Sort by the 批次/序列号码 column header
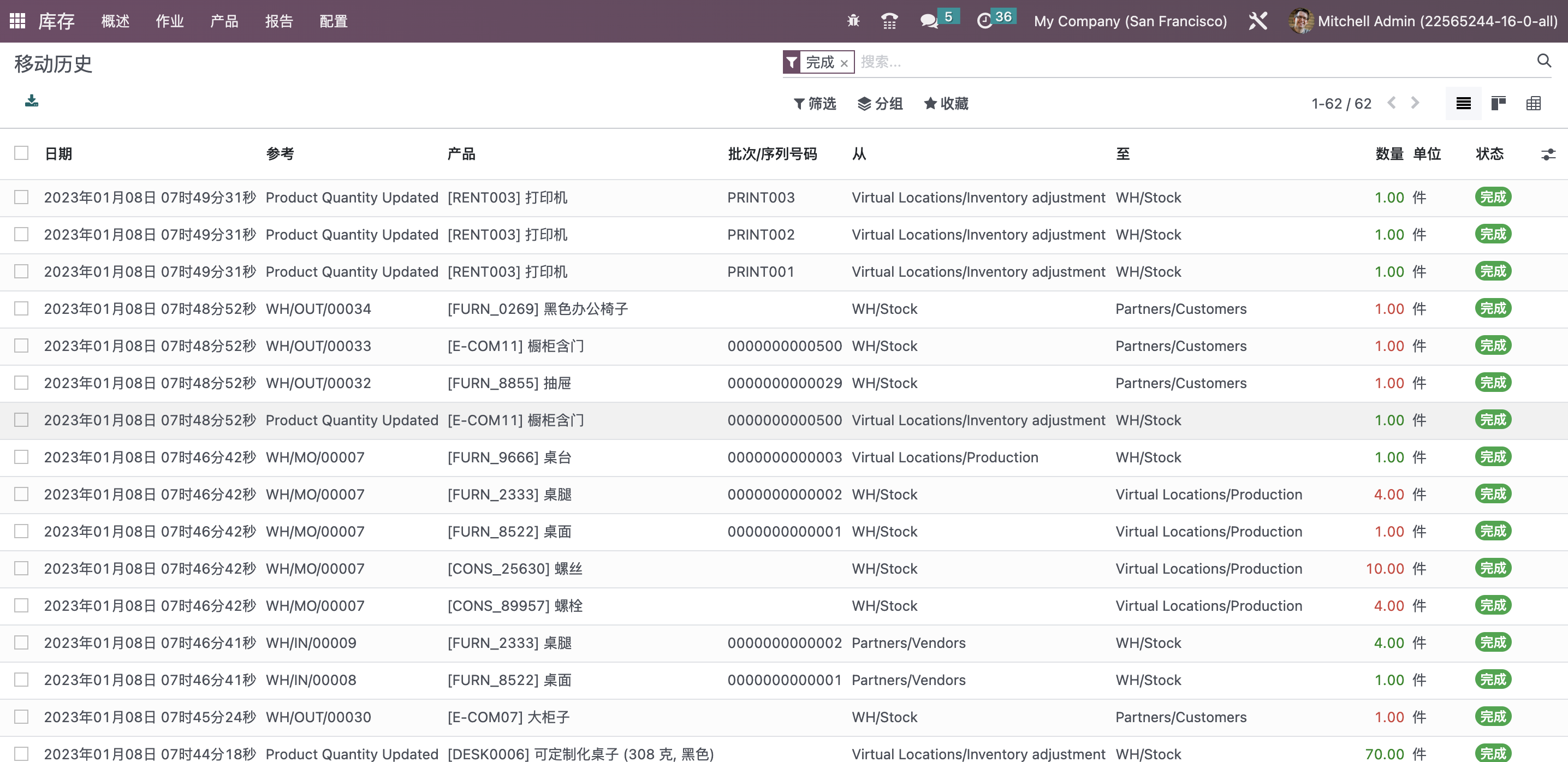Screen dimensions: 1568x762 tap(773, 154)
